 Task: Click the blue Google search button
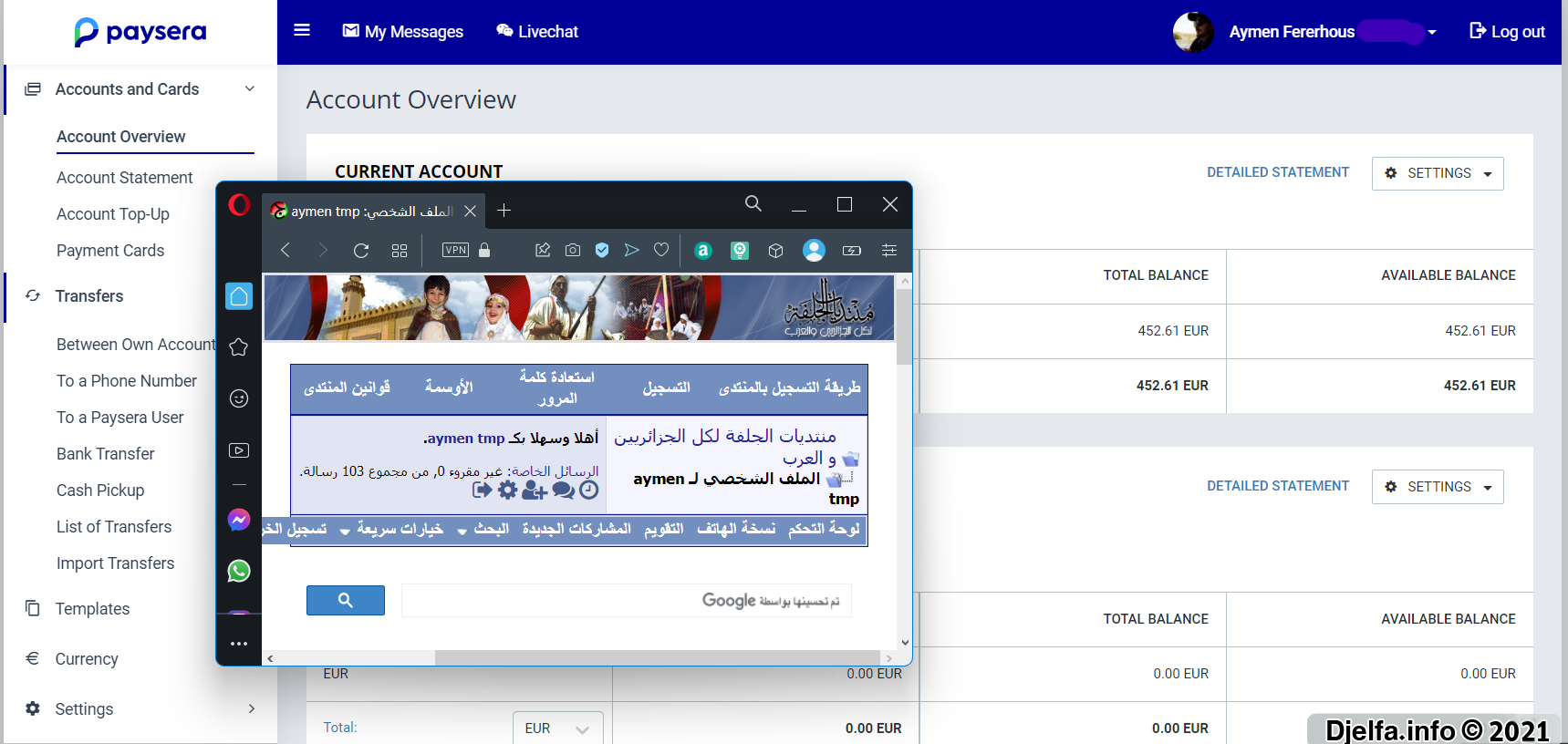[346, 600]
